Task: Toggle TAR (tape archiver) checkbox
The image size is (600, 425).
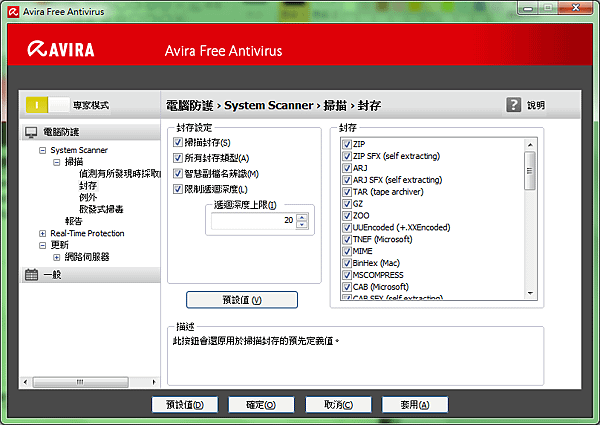Action: (347, 192)
